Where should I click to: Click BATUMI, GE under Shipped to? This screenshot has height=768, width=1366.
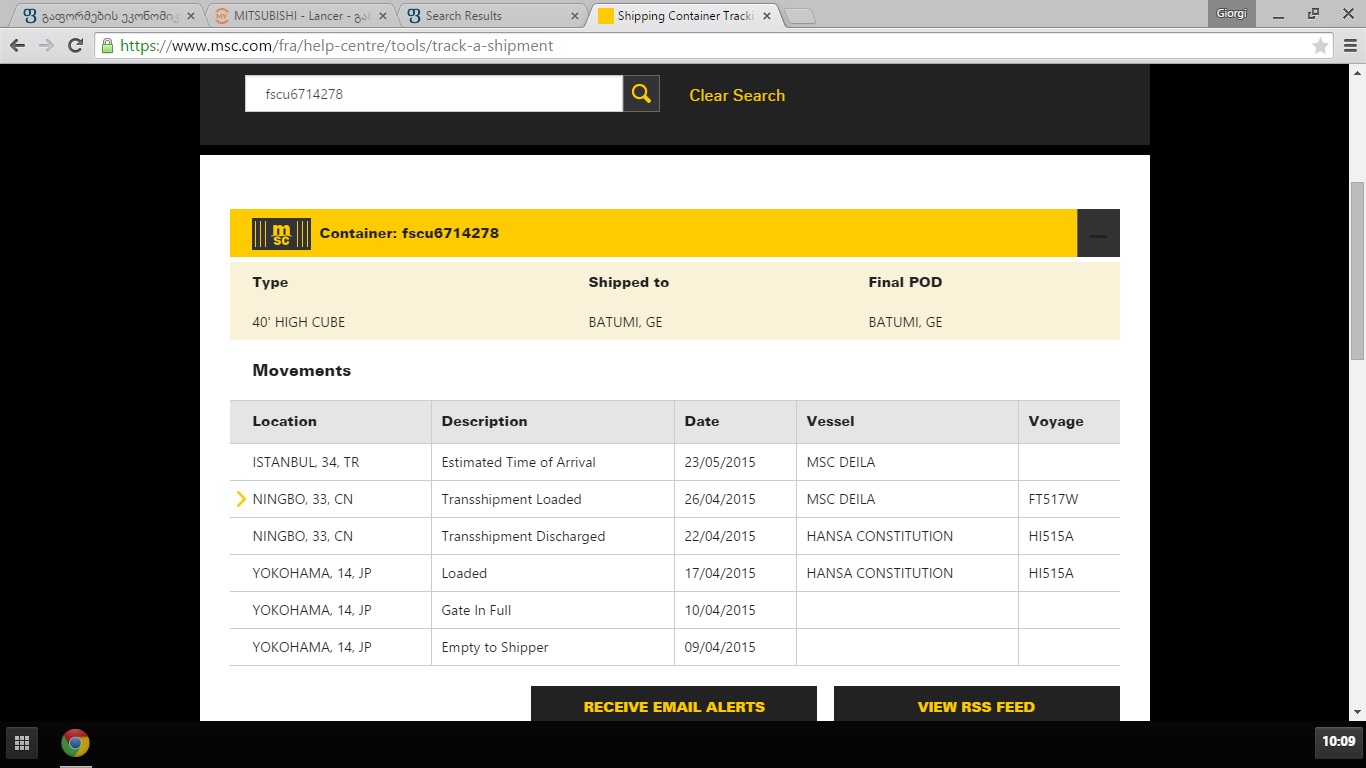[625, 322]
